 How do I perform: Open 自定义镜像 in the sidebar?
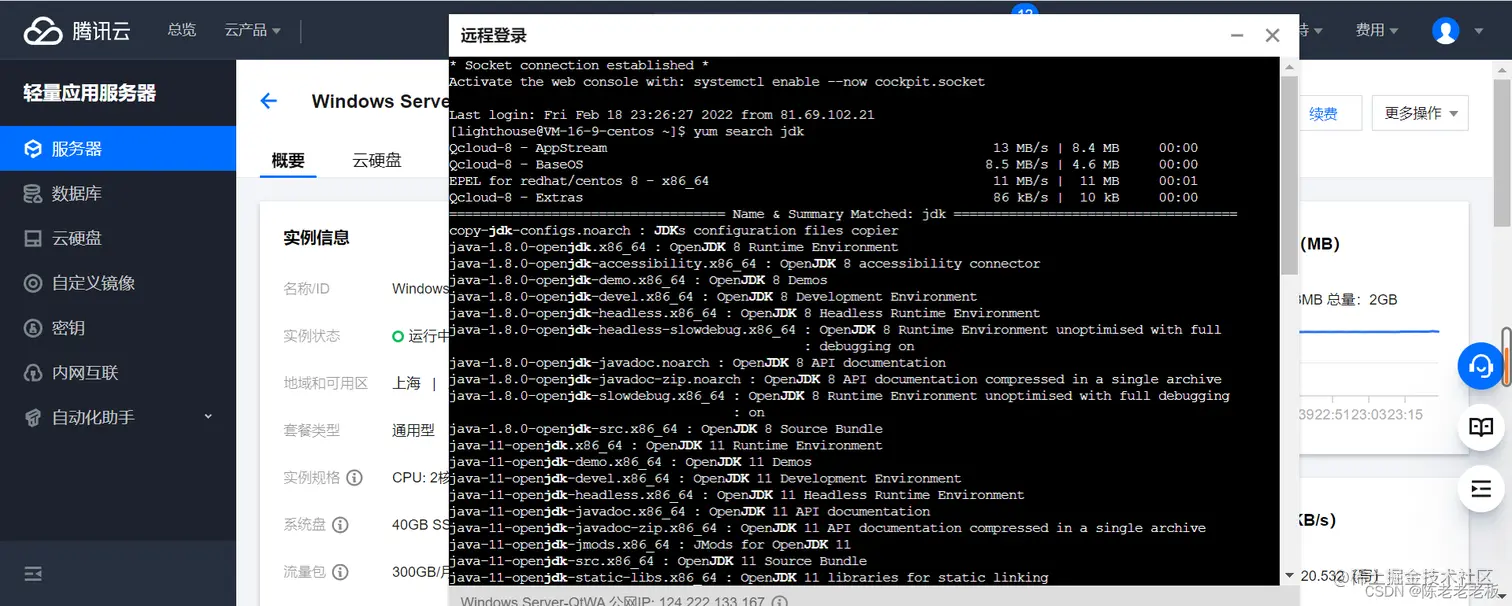click(x=118, y=283)
